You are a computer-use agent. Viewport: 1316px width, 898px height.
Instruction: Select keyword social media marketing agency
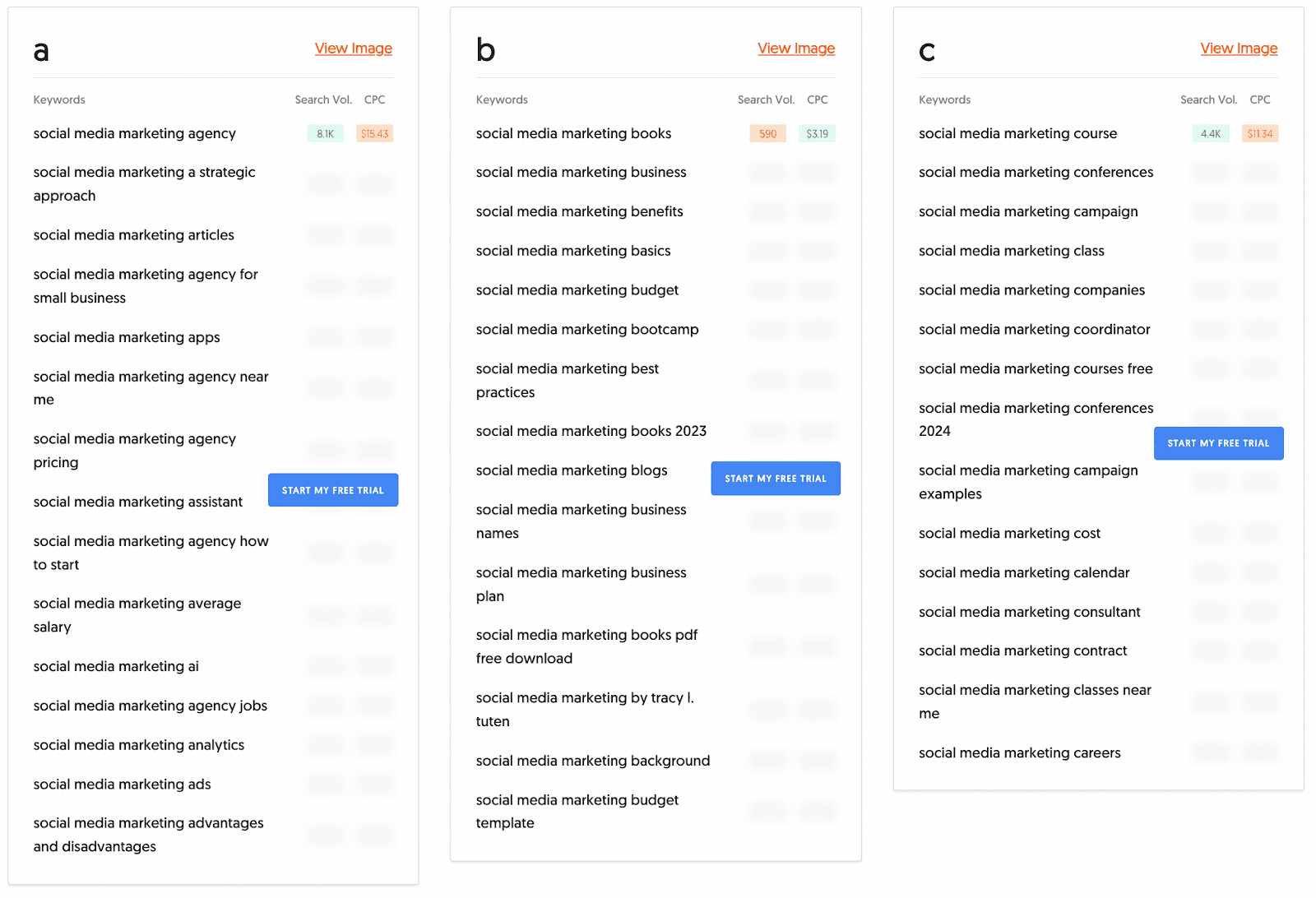point(134,133)
